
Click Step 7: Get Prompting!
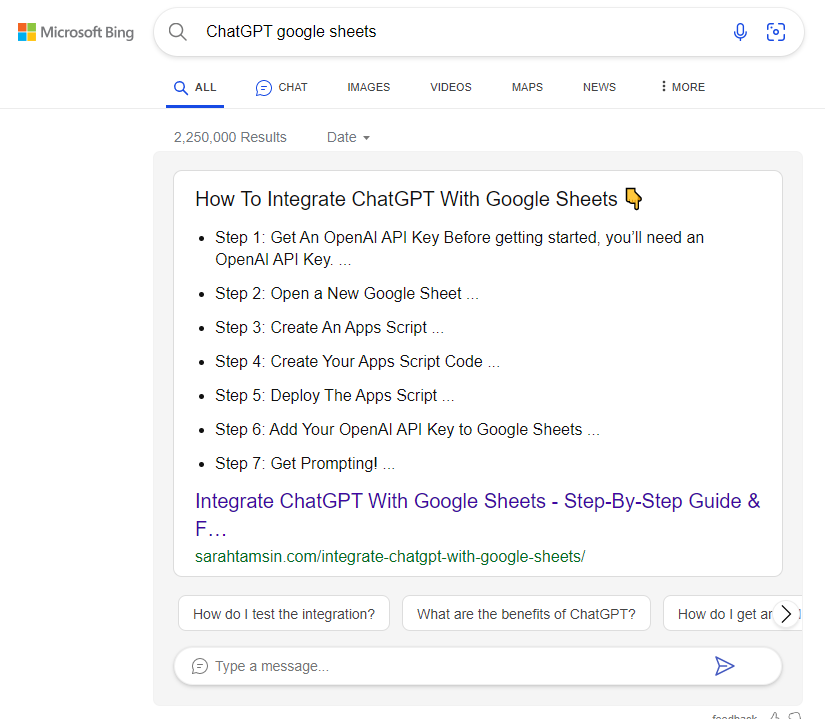pos(305,463)
